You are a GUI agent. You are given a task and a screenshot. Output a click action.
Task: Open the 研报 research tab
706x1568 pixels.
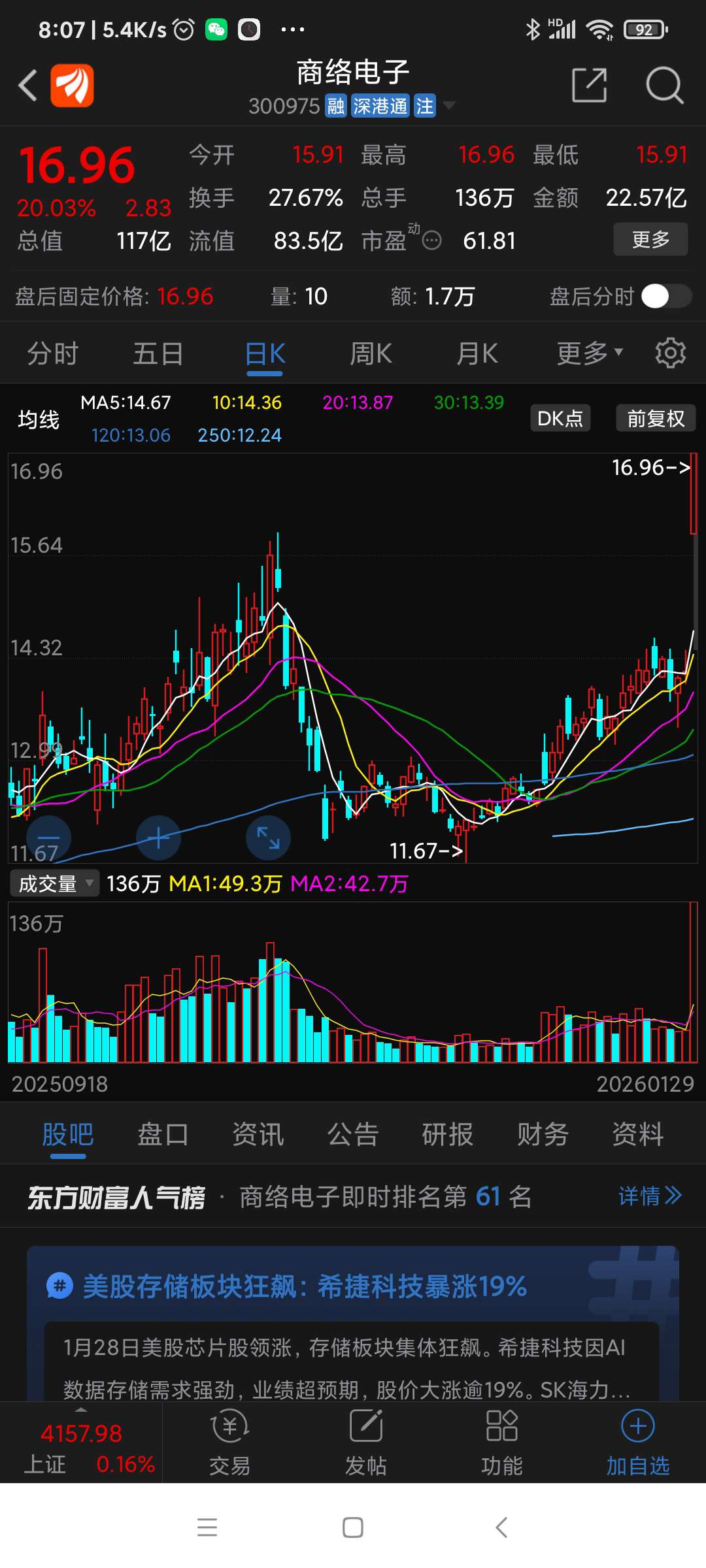[x=448, y=1134]
